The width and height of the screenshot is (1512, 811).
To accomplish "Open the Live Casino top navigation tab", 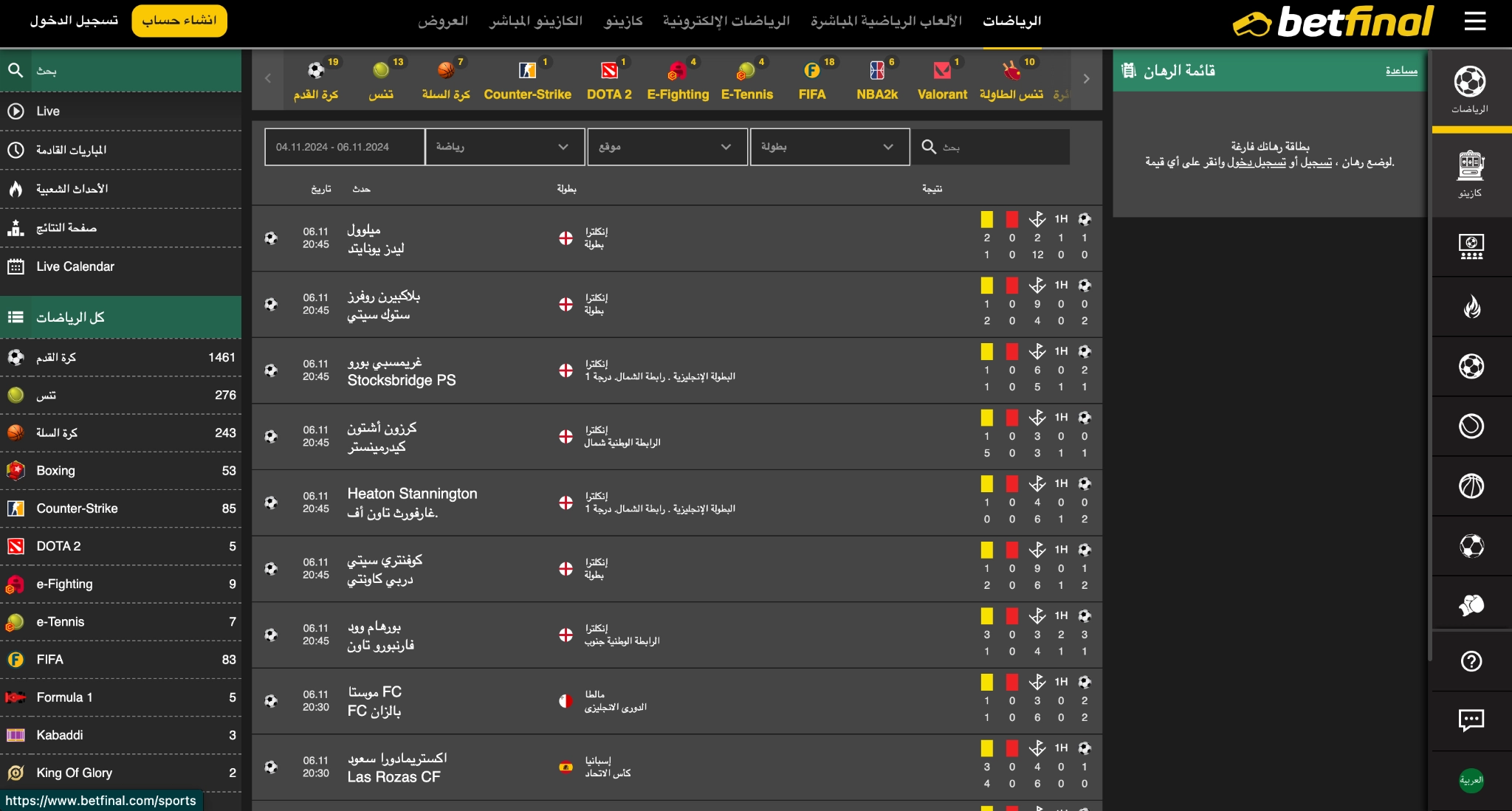I will click(535, 21).
